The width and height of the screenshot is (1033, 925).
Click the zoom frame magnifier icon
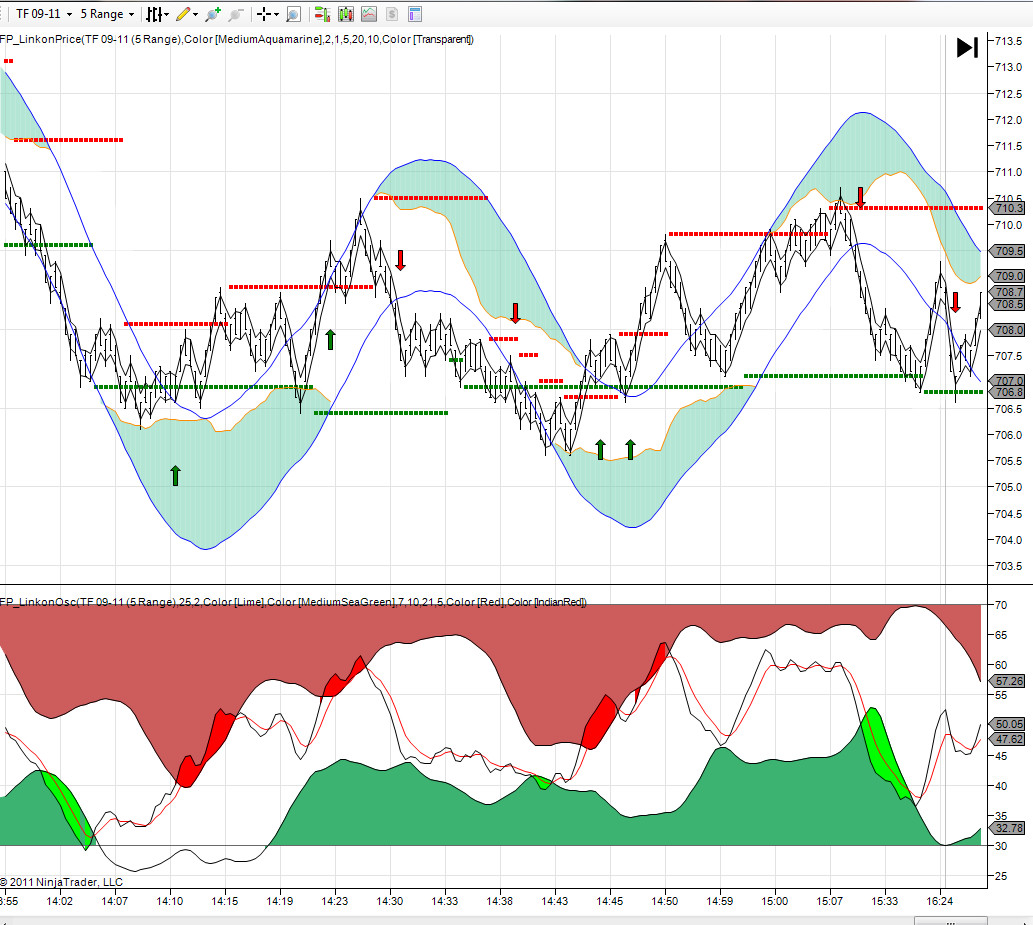point(293,14)
